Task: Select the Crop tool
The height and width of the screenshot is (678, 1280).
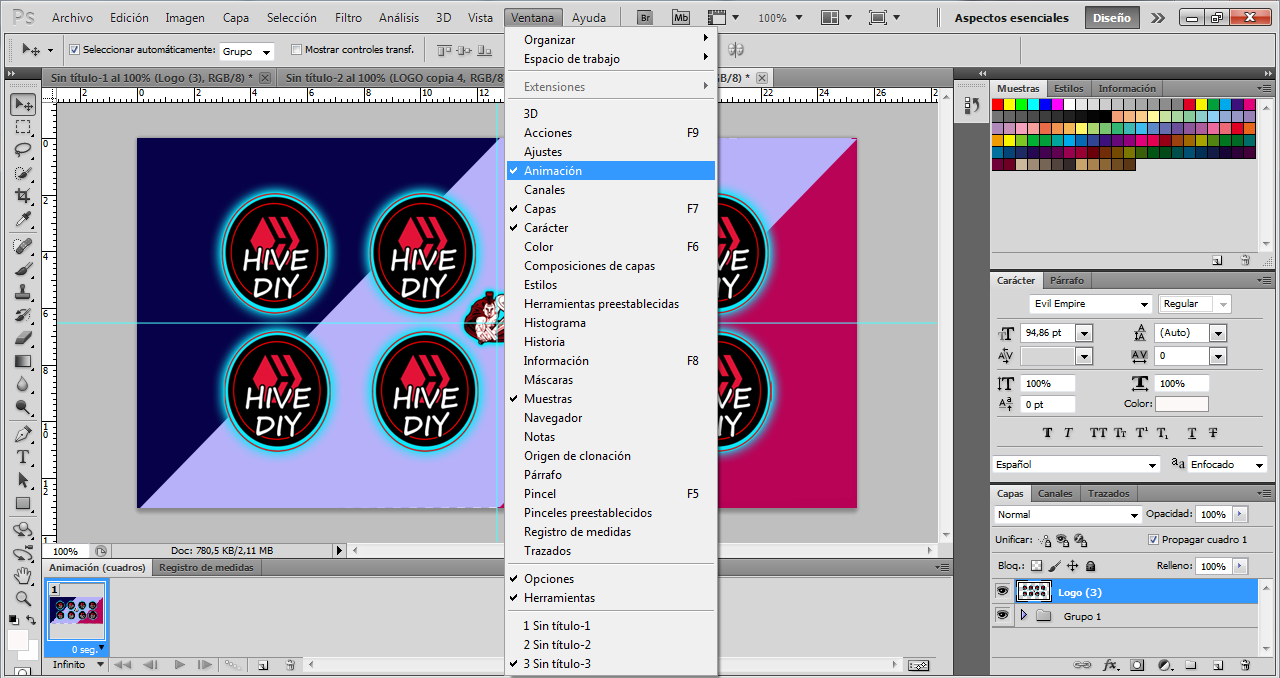Action: 23,196
